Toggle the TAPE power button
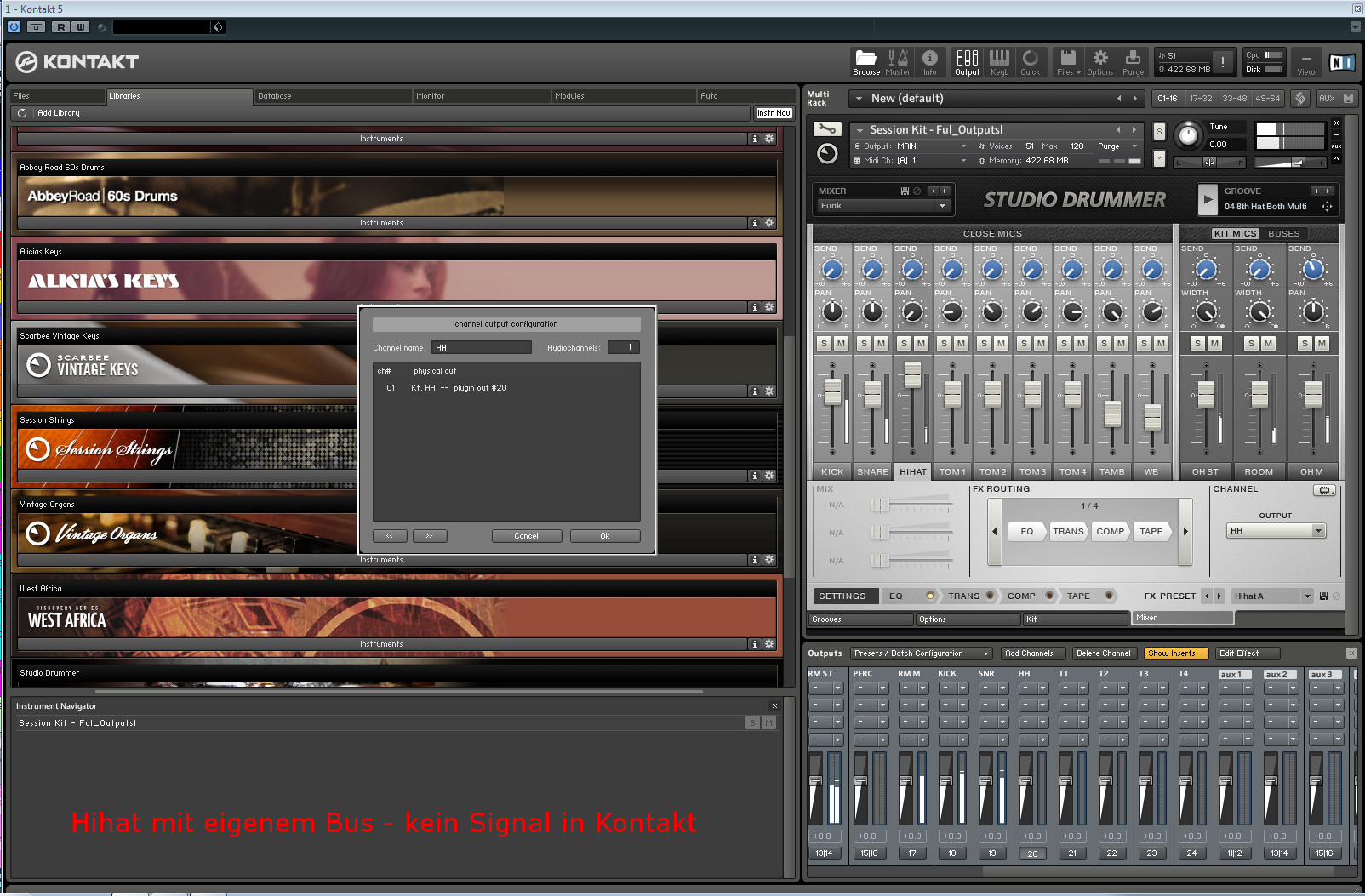The width and height of the screenshot is (1365, 896). [1109, 596]
